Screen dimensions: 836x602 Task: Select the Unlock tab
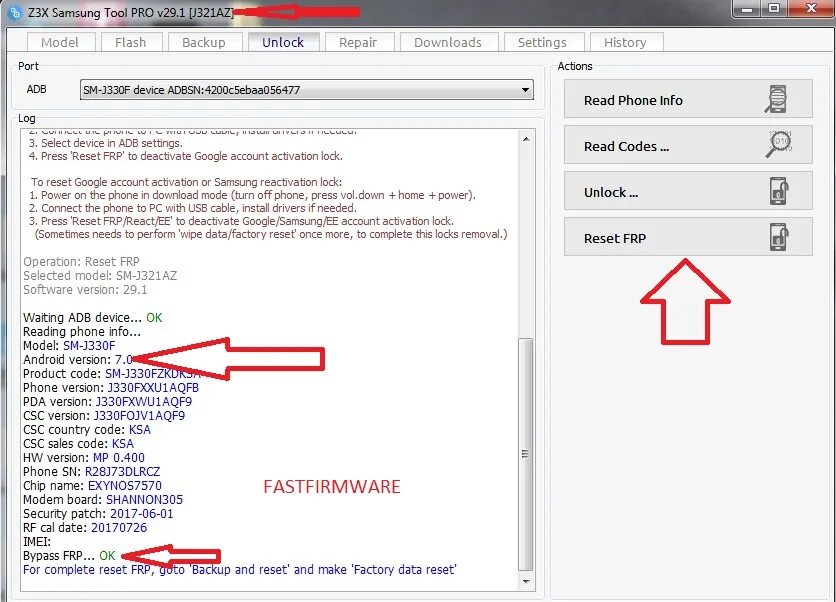click(283, 42)
